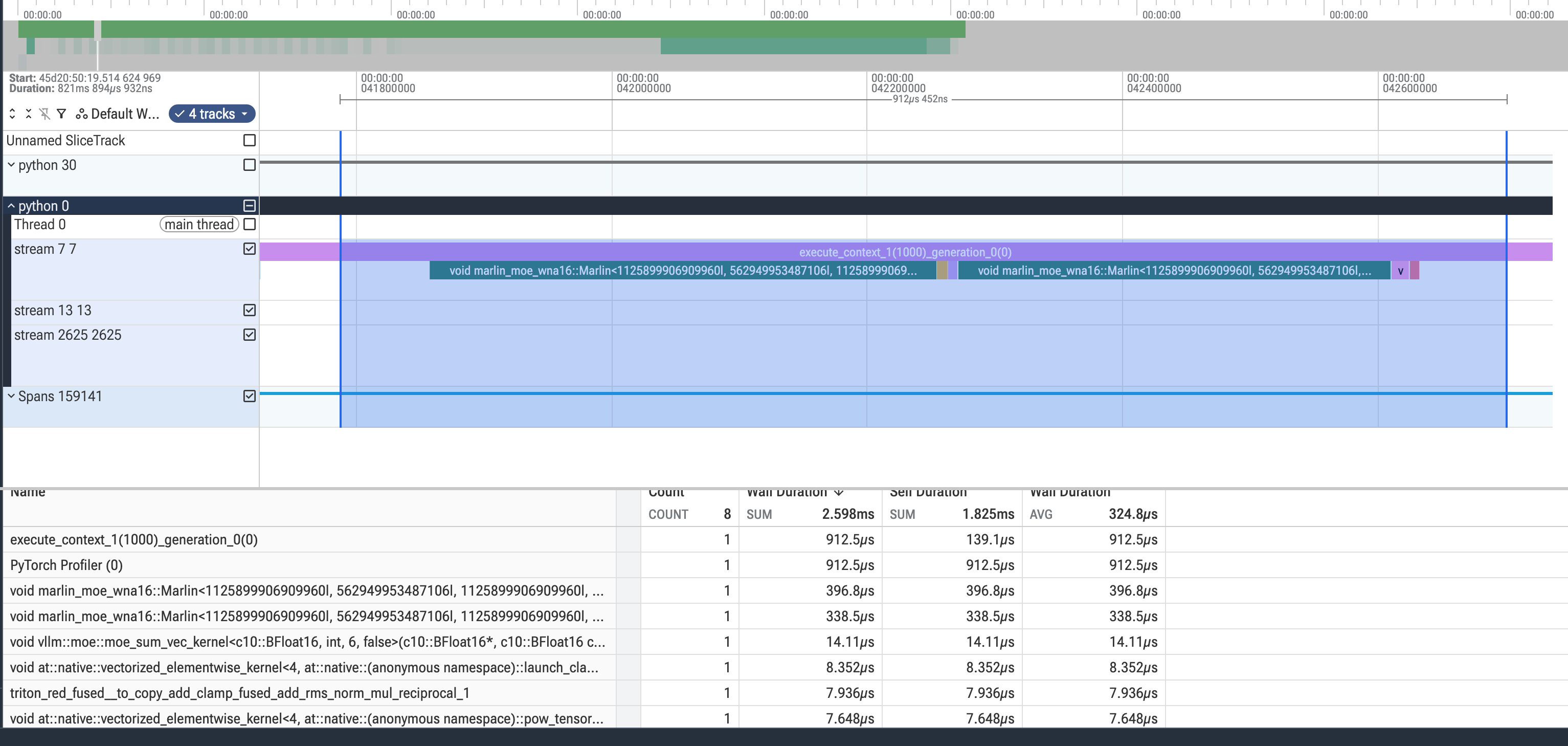Open the 4 tracks dropdown chip
Image resolution: width=1568 pixels, height=746 pixels.
[212, 114]
